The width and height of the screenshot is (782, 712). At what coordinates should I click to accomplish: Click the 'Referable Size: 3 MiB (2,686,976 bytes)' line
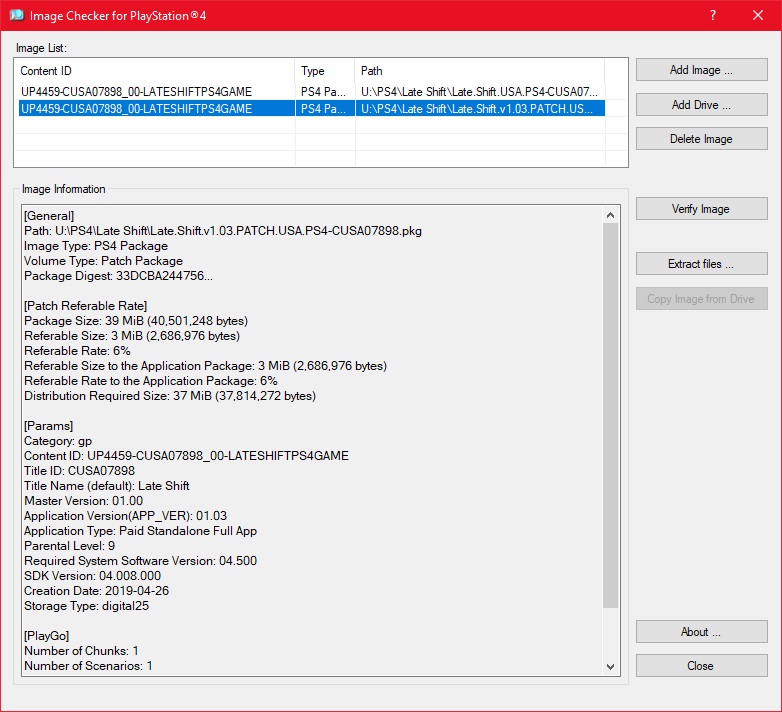[132, 336]
